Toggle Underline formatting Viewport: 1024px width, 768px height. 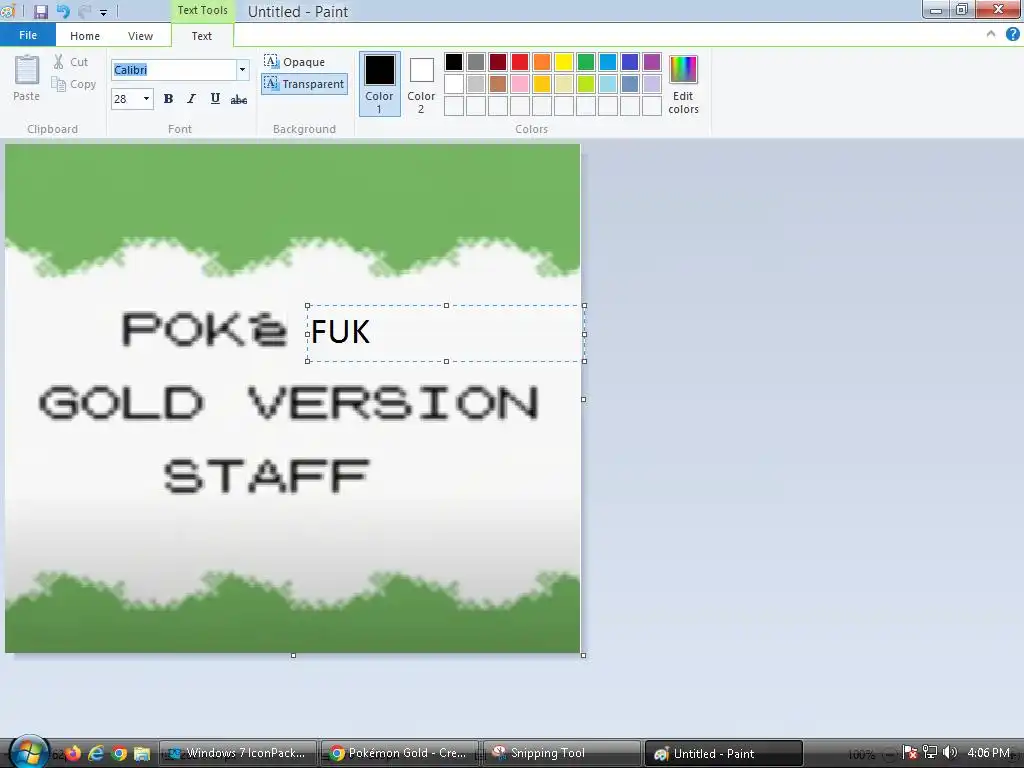click(x=215, y=99)
